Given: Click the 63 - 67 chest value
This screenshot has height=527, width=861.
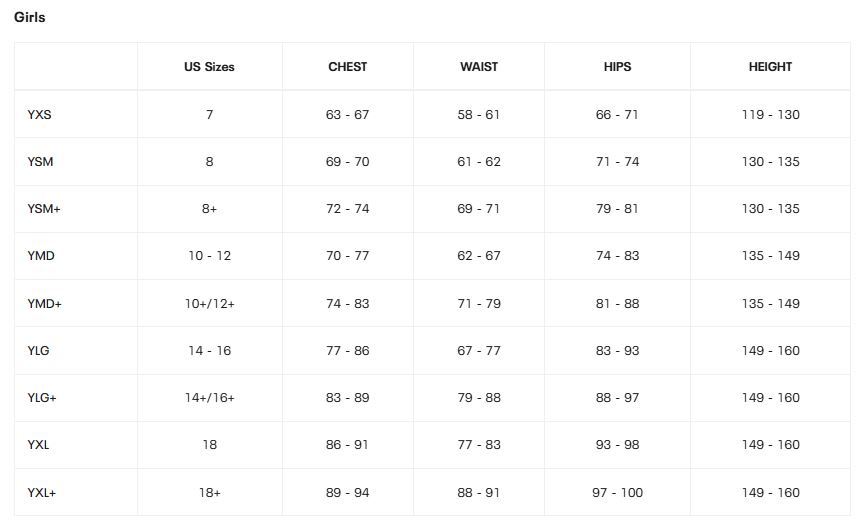Looking at the screenshot, I should pyautogui.click(x=347, y=115).
